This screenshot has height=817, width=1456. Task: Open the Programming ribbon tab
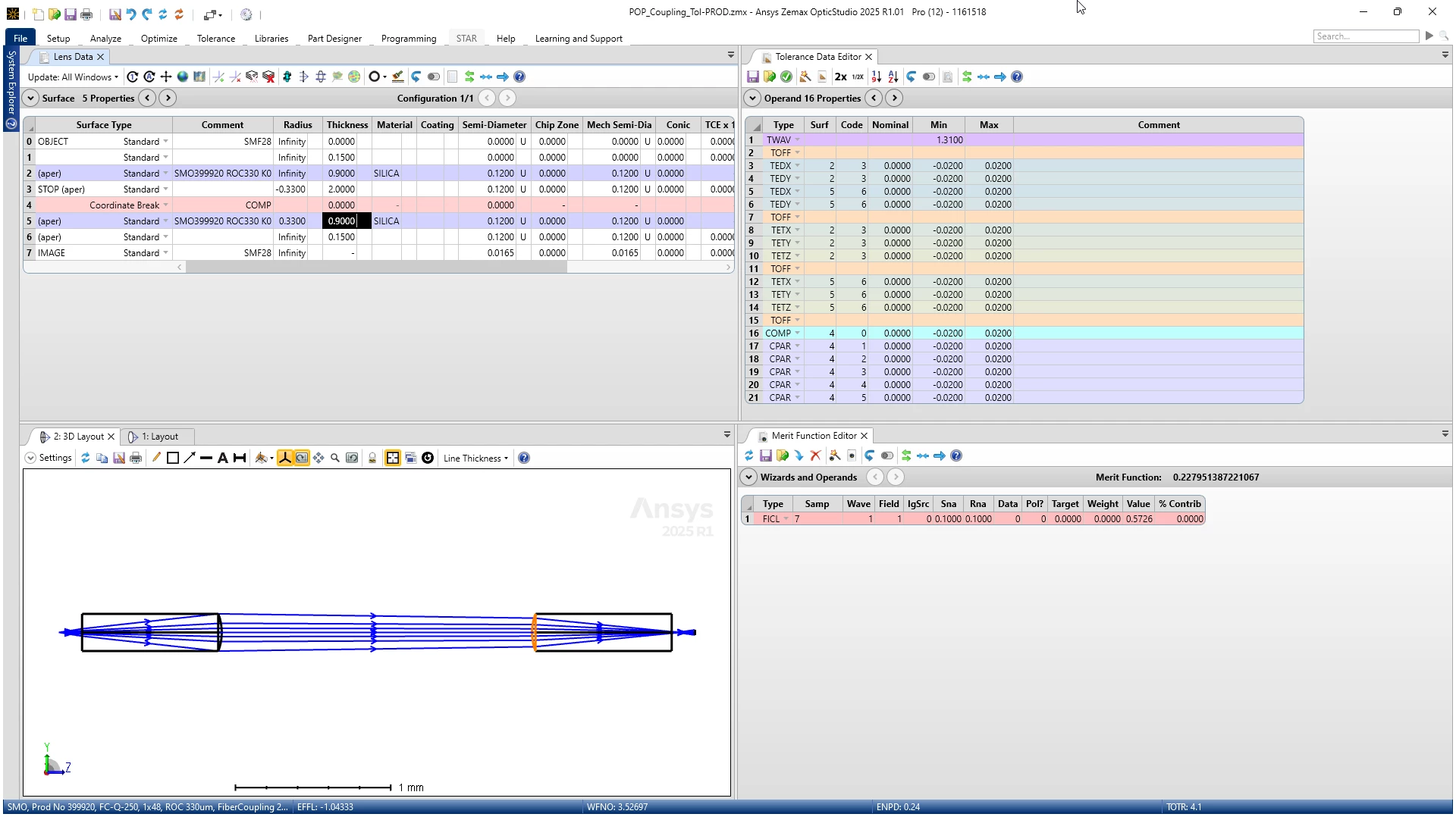pos(408,38)
